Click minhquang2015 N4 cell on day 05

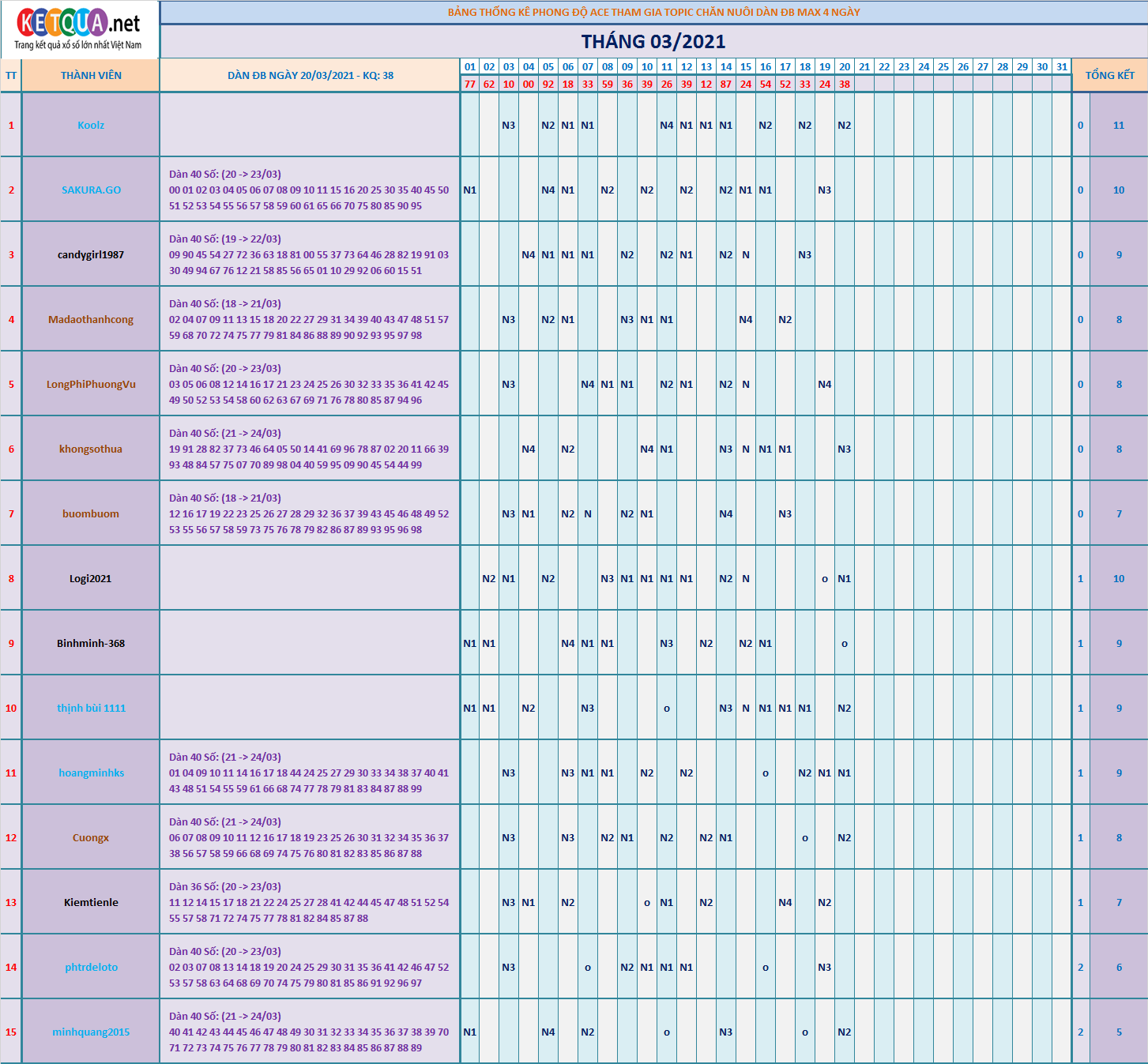(548, 1032)
